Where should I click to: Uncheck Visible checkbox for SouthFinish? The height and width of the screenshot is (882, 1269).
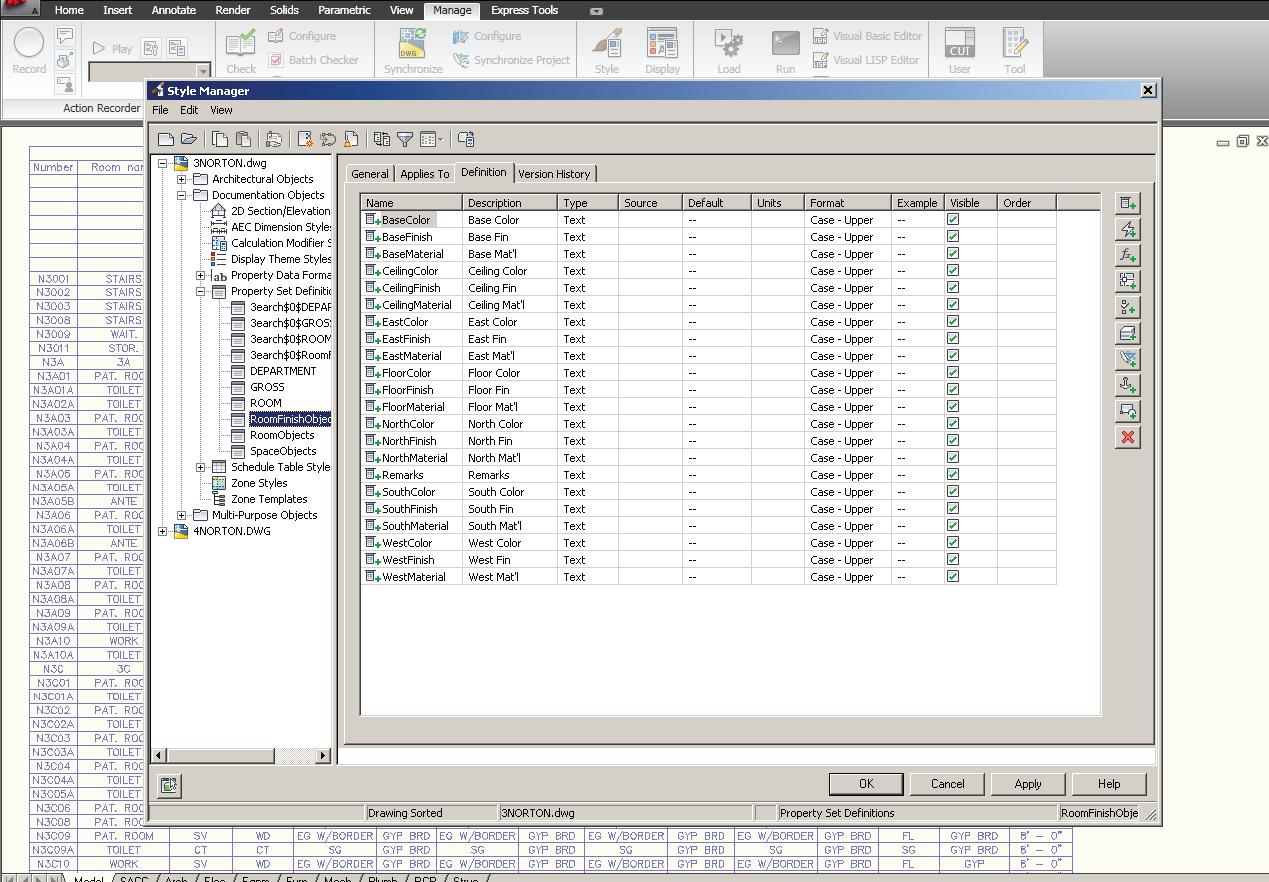pos(953,508)
